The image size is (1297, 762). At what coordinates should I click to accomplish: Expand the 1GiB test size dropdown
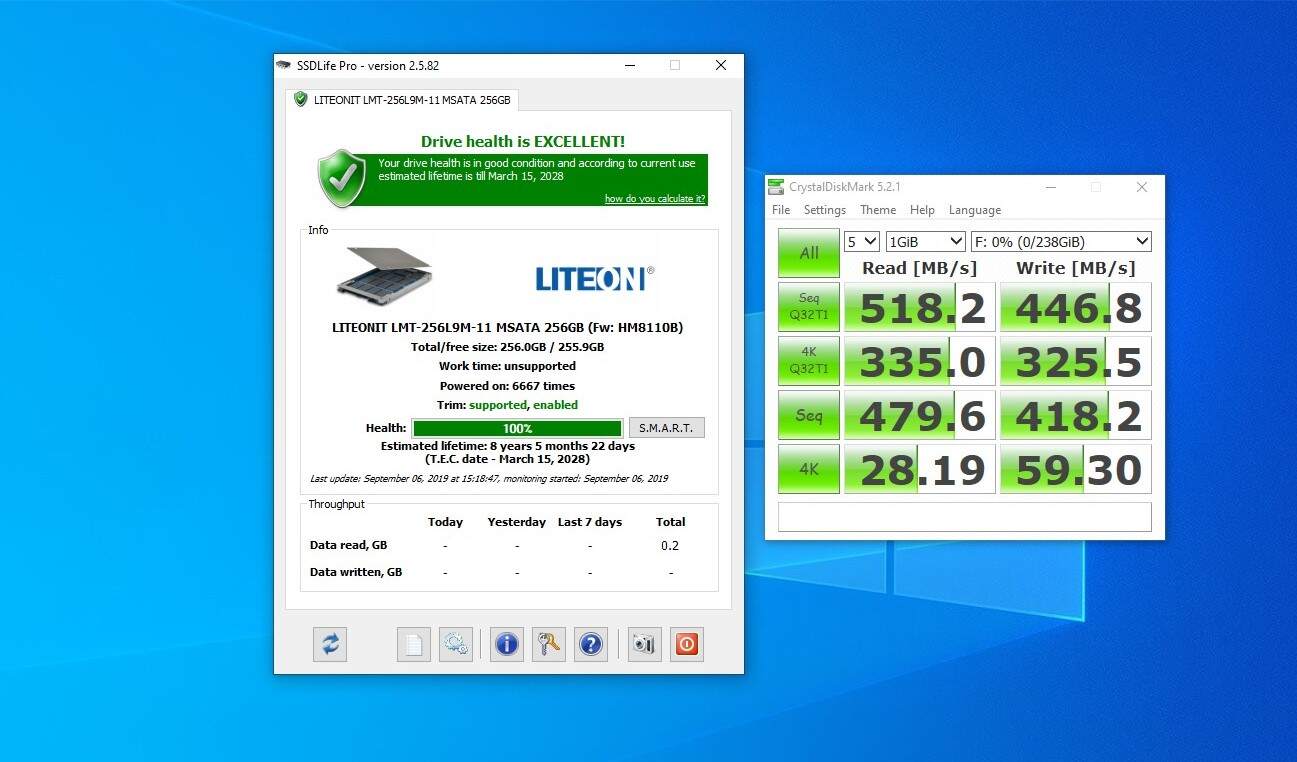925,241
